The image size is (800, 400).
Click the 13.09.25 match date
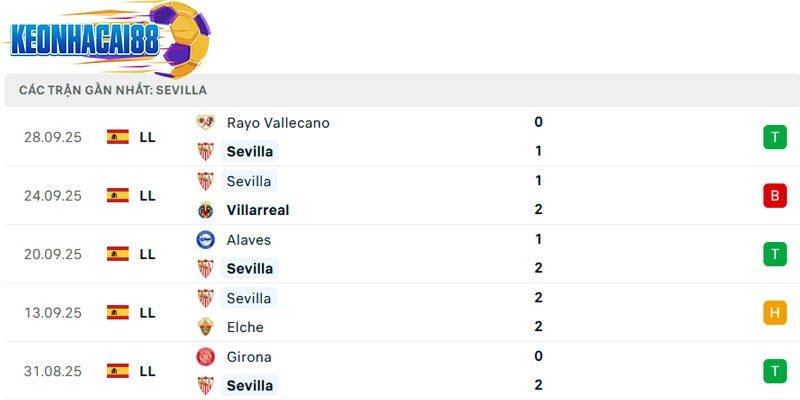[x=53, y=313]
